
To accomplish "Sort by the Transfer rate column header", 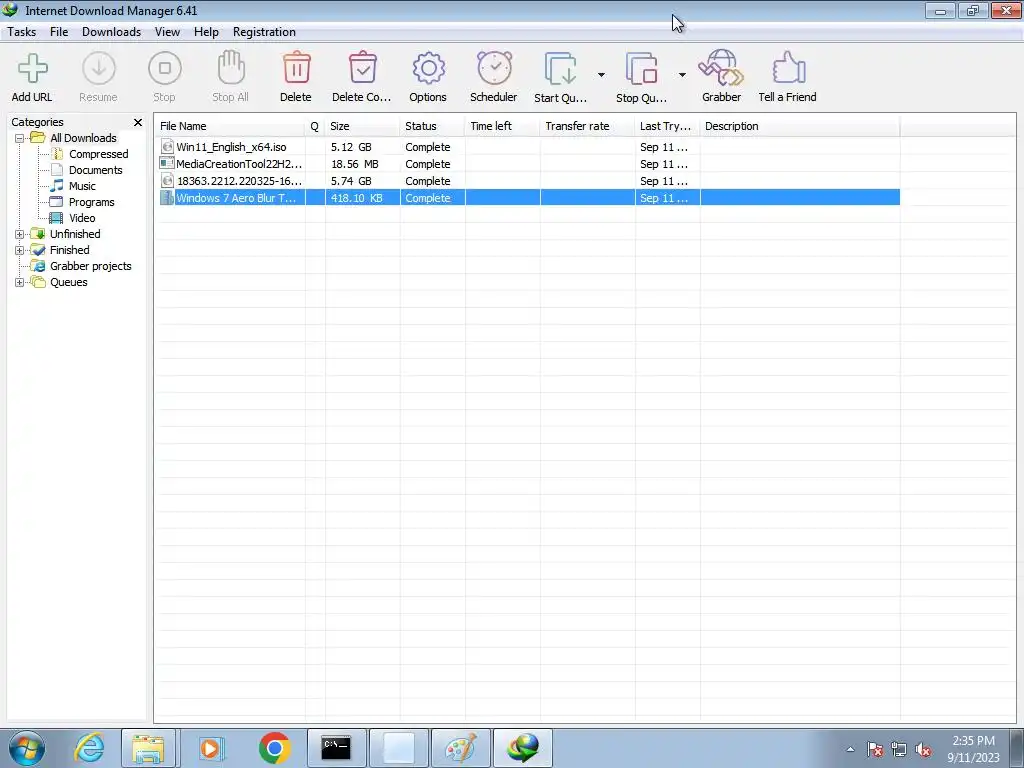I will coord(587,126).
